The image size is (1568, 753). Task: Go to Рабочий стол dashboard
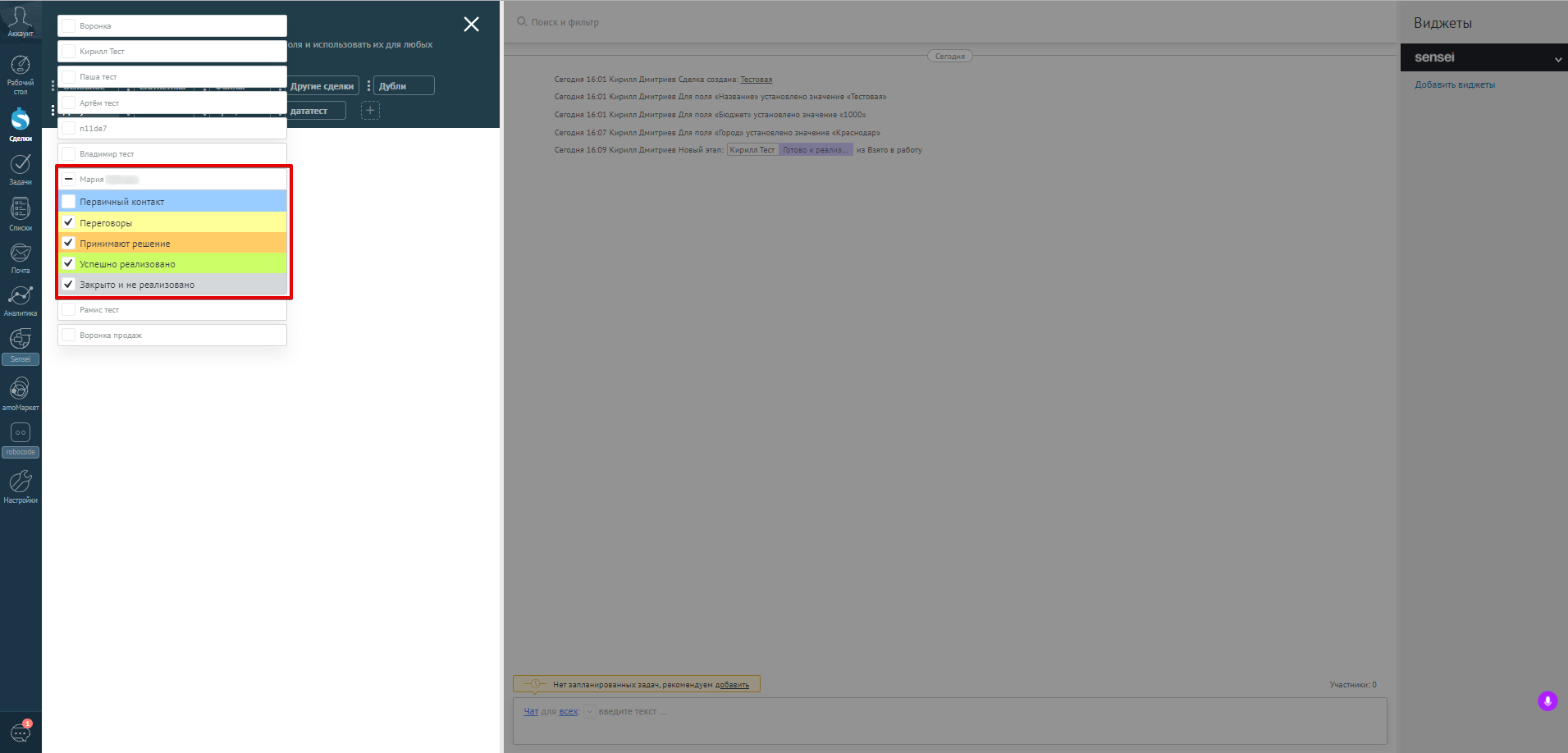point(20,75)
